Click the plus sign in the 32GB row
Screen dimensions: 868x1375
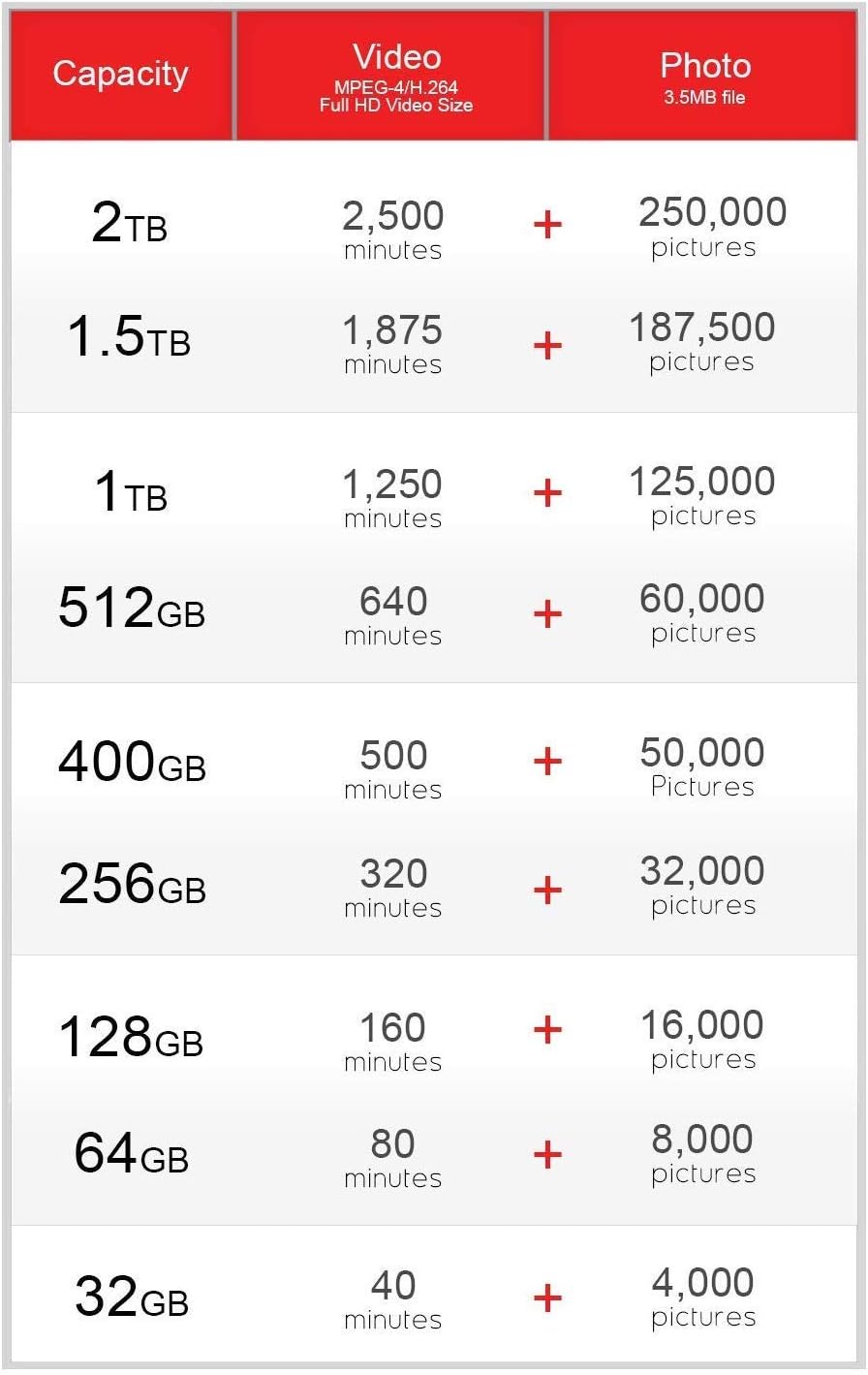[547, 1298]
